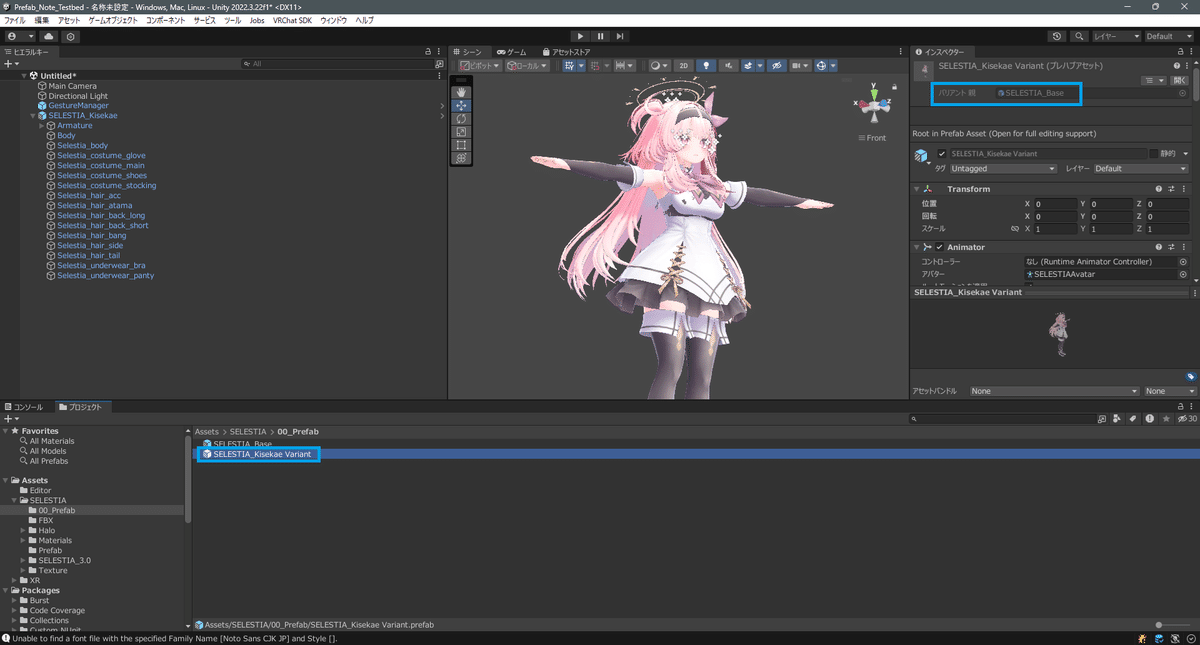Expand the Armature item in the Hierarchy
The image size is (1200, 645).
(x=43, y=125)
